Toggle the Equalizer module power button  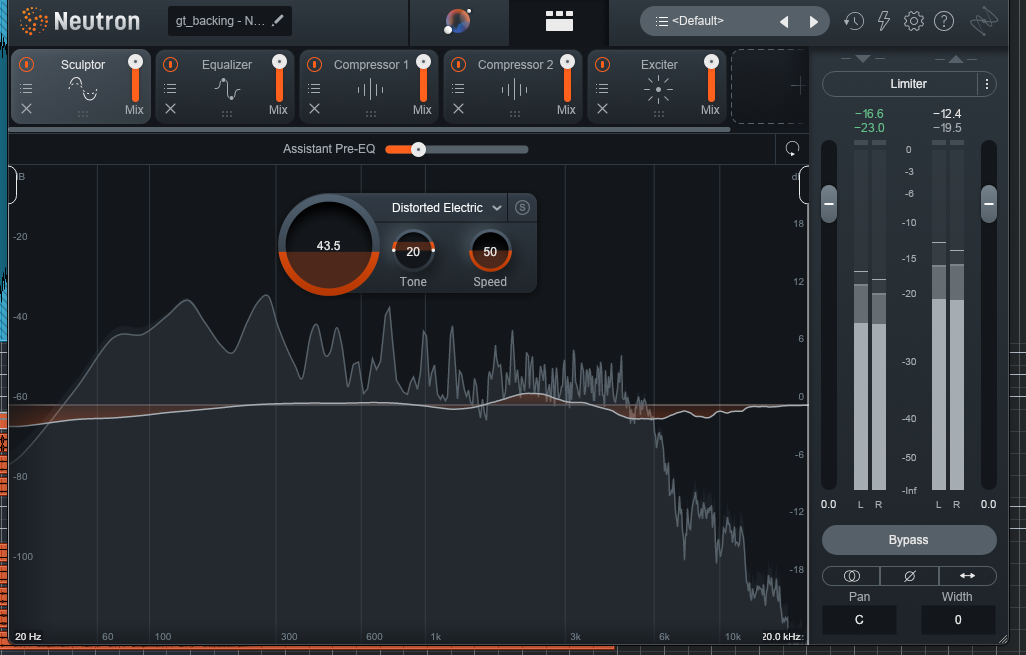170,64
